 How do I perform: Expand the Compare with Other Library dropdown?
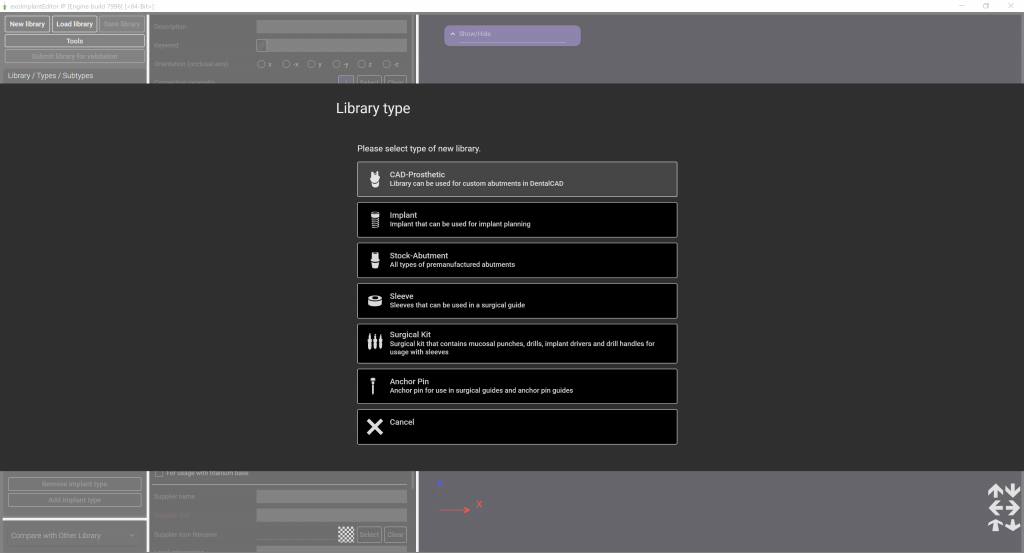coord(133,536)
